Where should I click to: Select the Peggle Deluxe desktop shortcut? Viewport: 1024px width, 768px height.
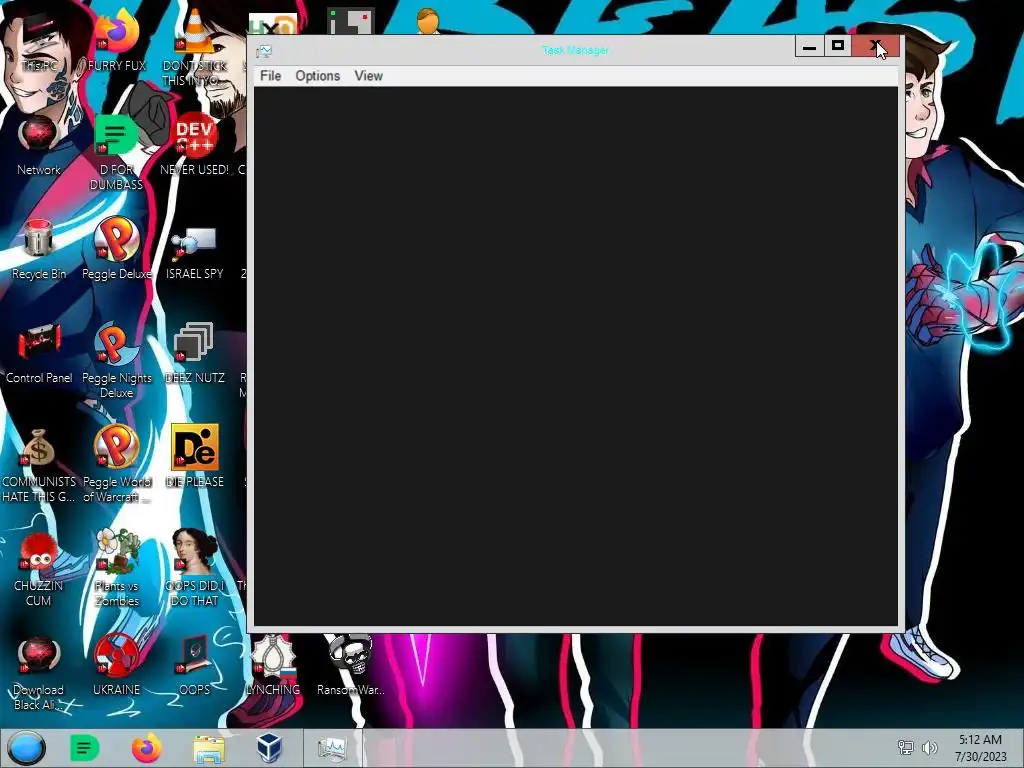click(x=116, y=248)
